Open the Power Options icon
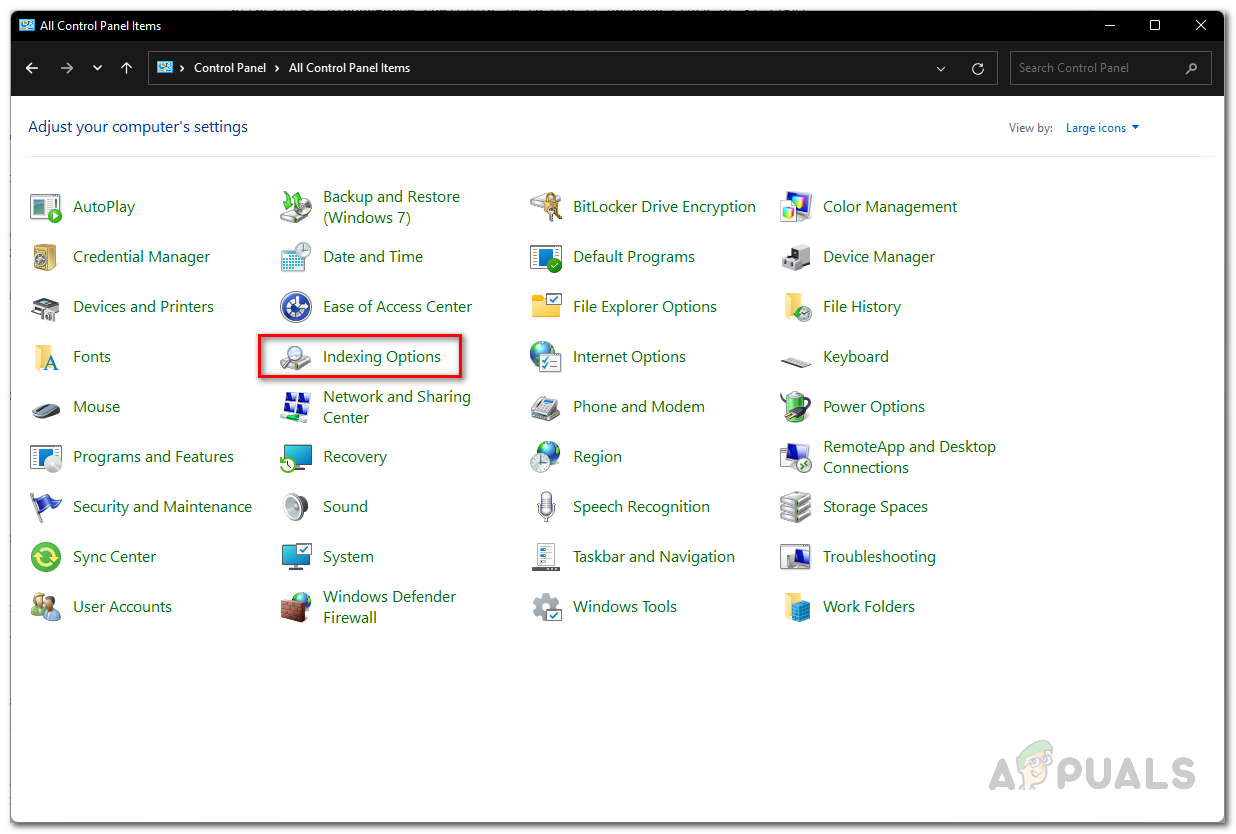 (796, 407)
